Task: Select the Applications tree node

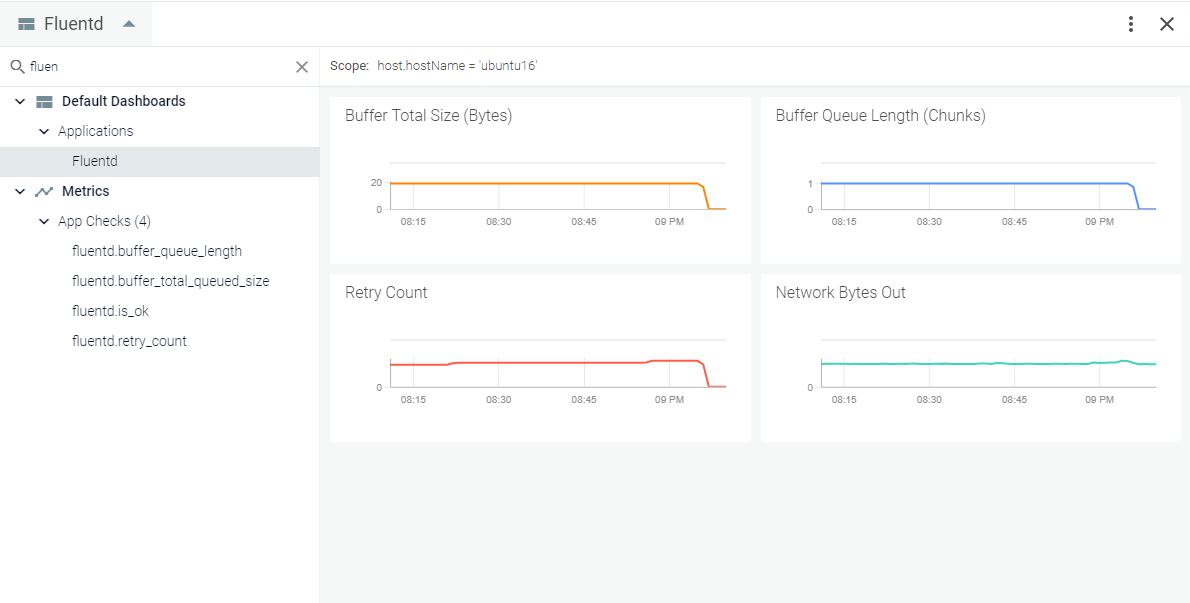Action: (x=96, y=131)
